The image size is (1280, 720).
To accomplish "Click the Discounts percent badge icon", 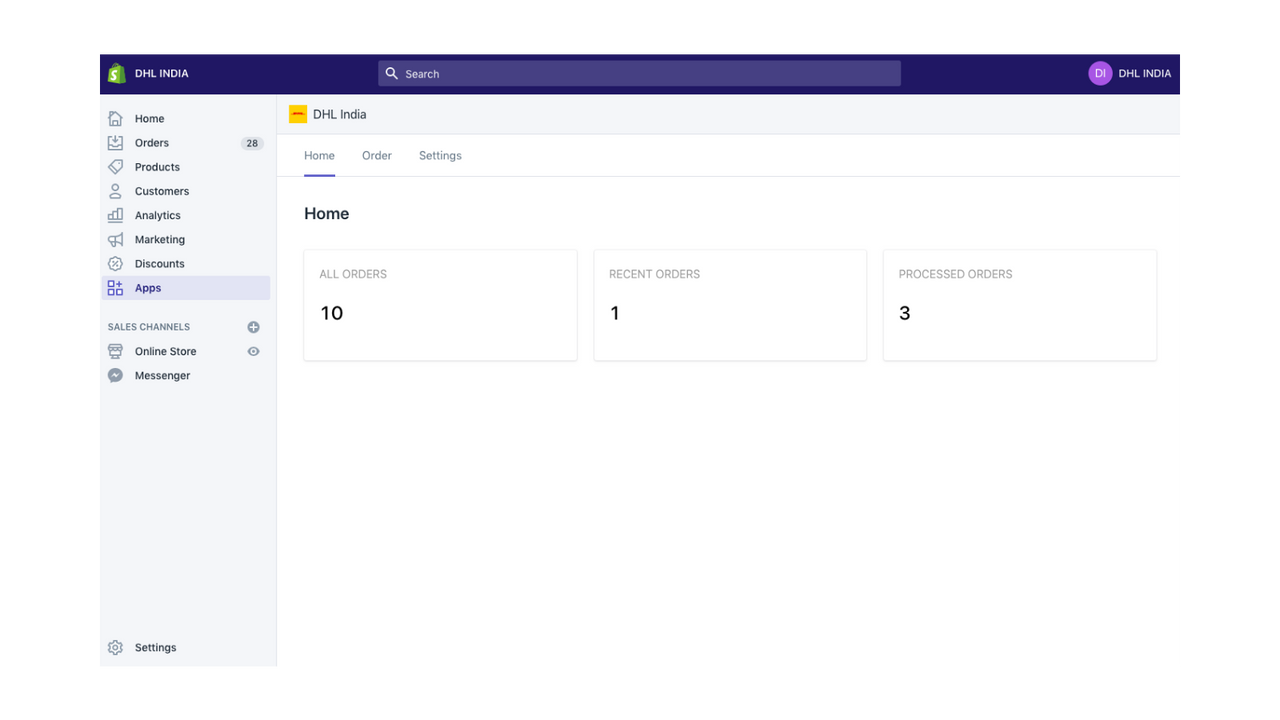I will click(115, 264).
